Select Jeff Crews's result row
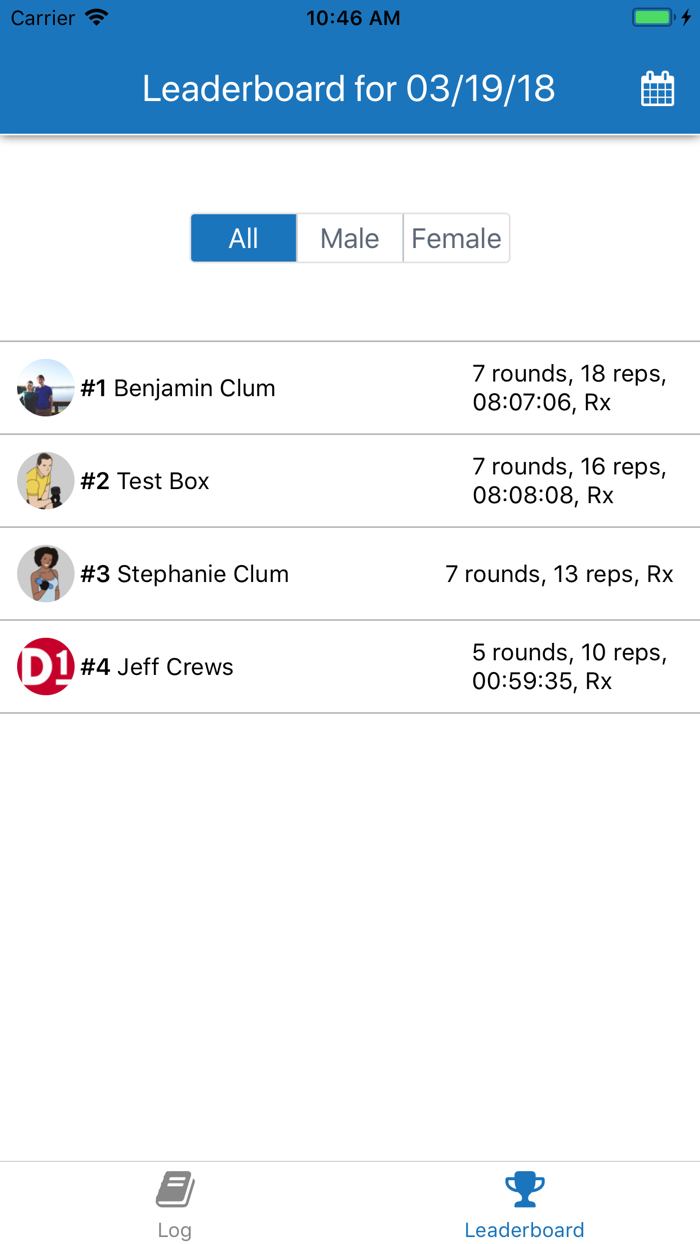 pyautogui.click(x=300, y=667)
